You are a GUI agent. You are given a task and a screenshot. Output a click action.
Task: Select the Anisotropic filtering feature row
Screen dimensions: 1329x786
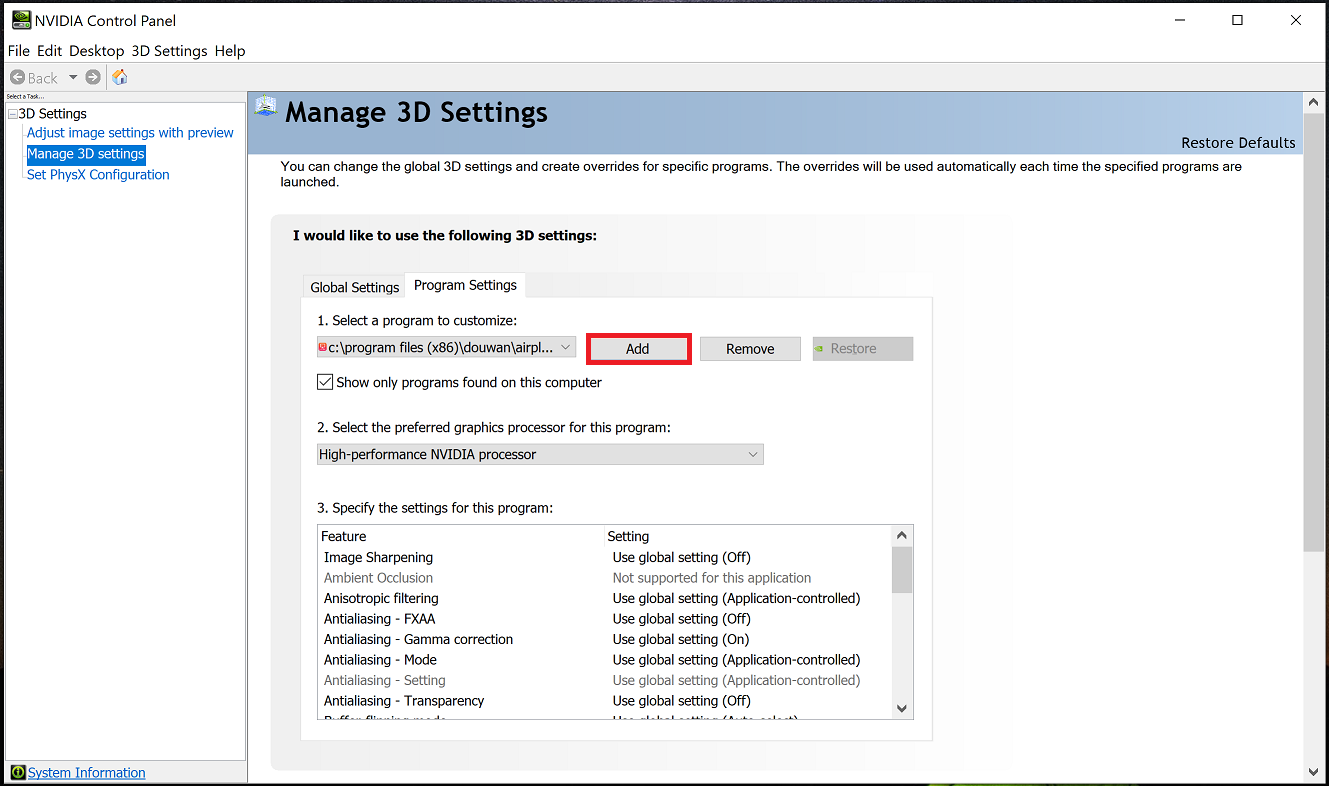tap(381, 598)
